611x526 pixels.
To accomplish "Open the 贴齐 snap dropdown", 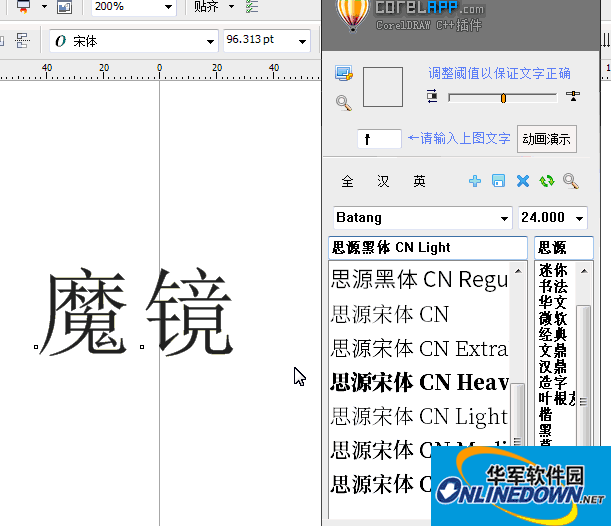I will click(x=231, y=6).
